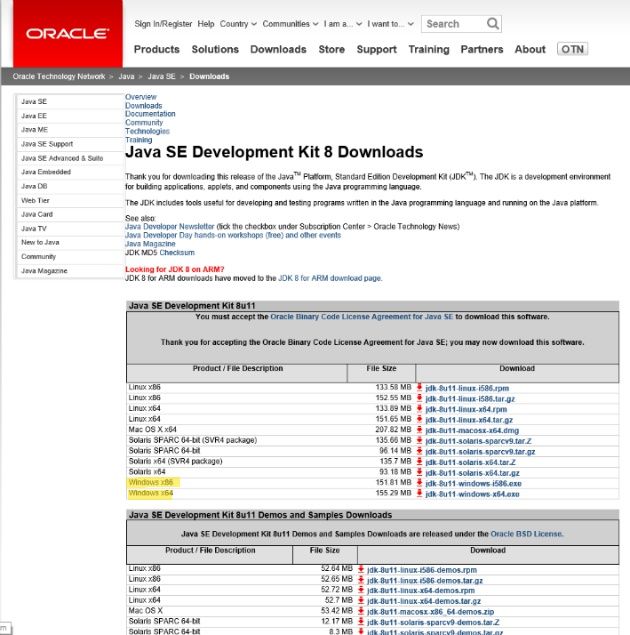Expand the 'I am a...' dropdown

tap(343, 24)
